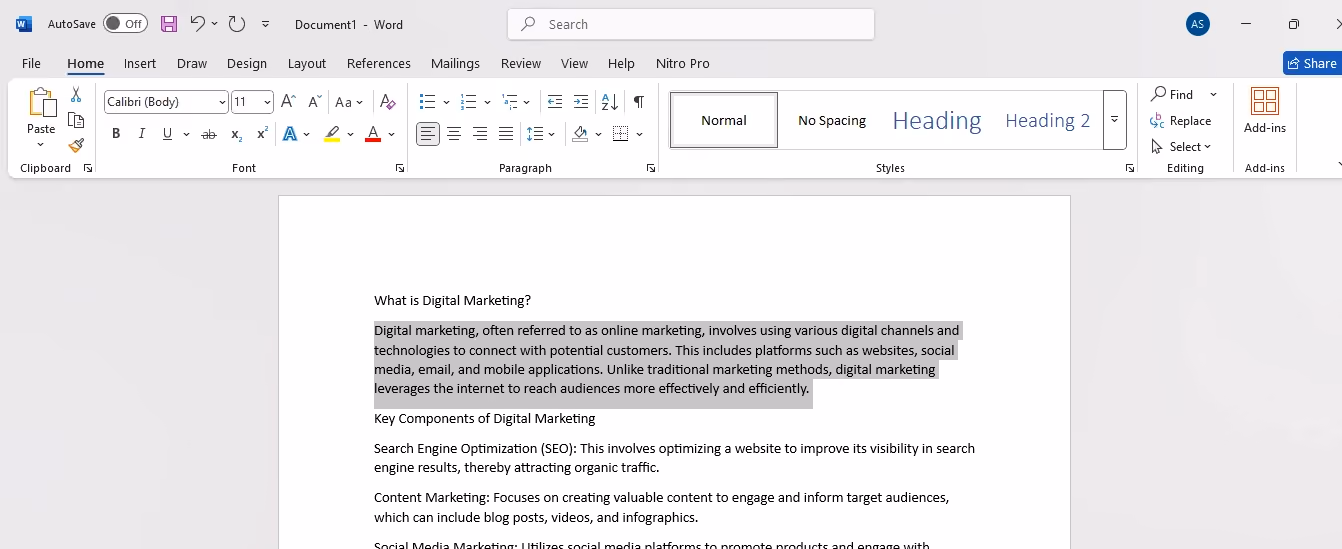Open the Paragraph dialog launcher
1342x549 pixels.
coord(651,168)
